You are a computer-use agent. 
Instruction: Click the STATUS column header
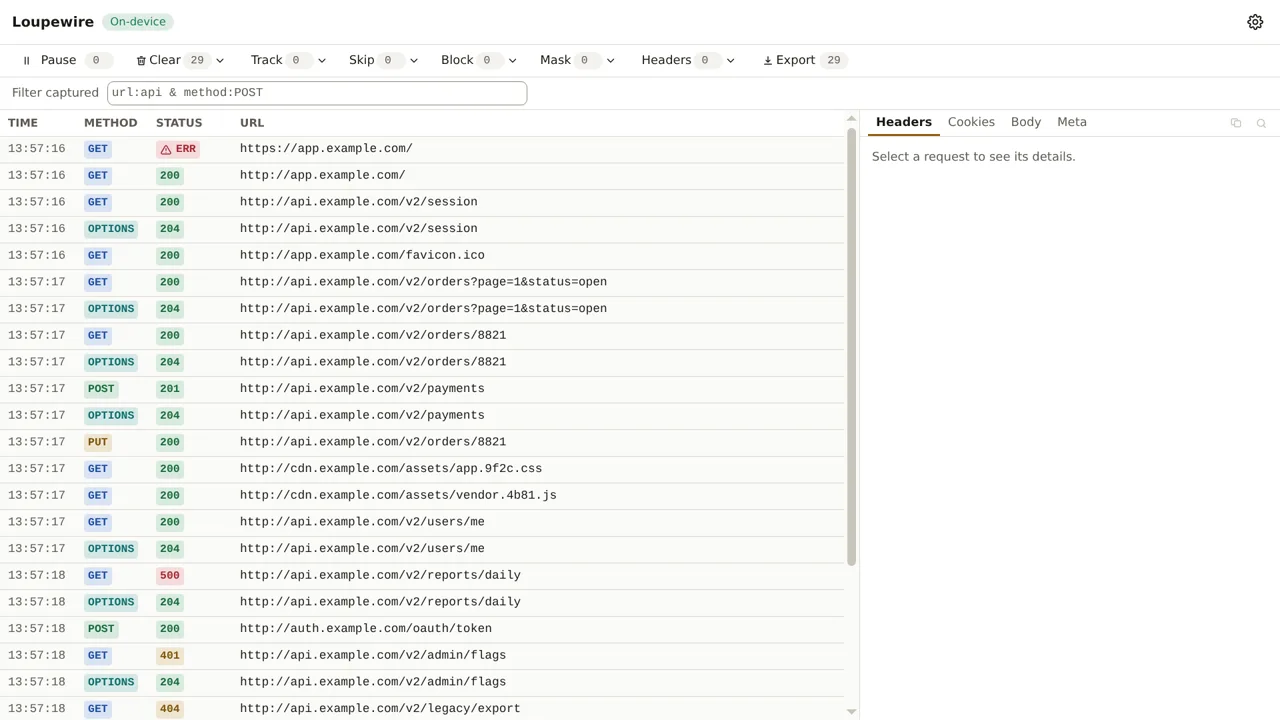click(179, 123)
